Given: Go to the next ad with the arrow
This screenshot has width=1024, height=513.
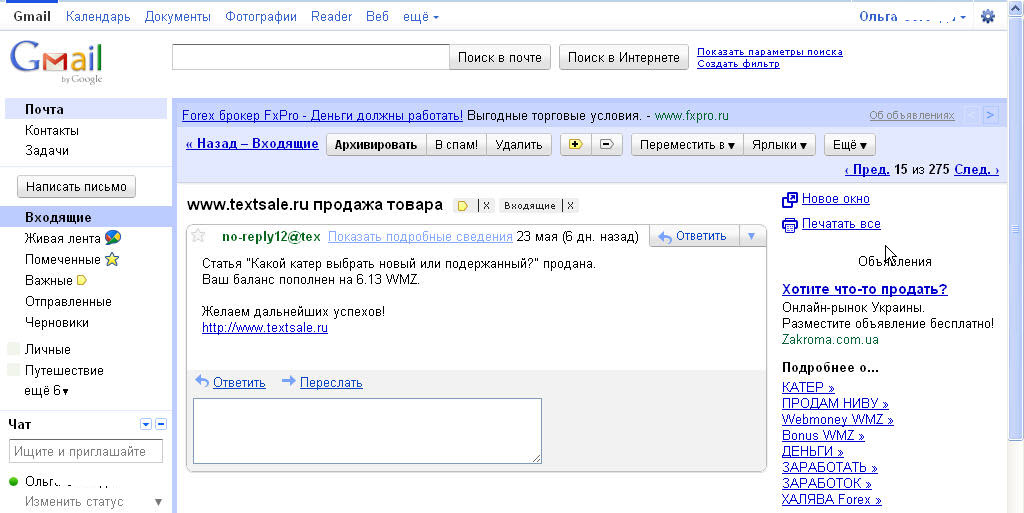Looking at the screenshot, I should 990,116.
